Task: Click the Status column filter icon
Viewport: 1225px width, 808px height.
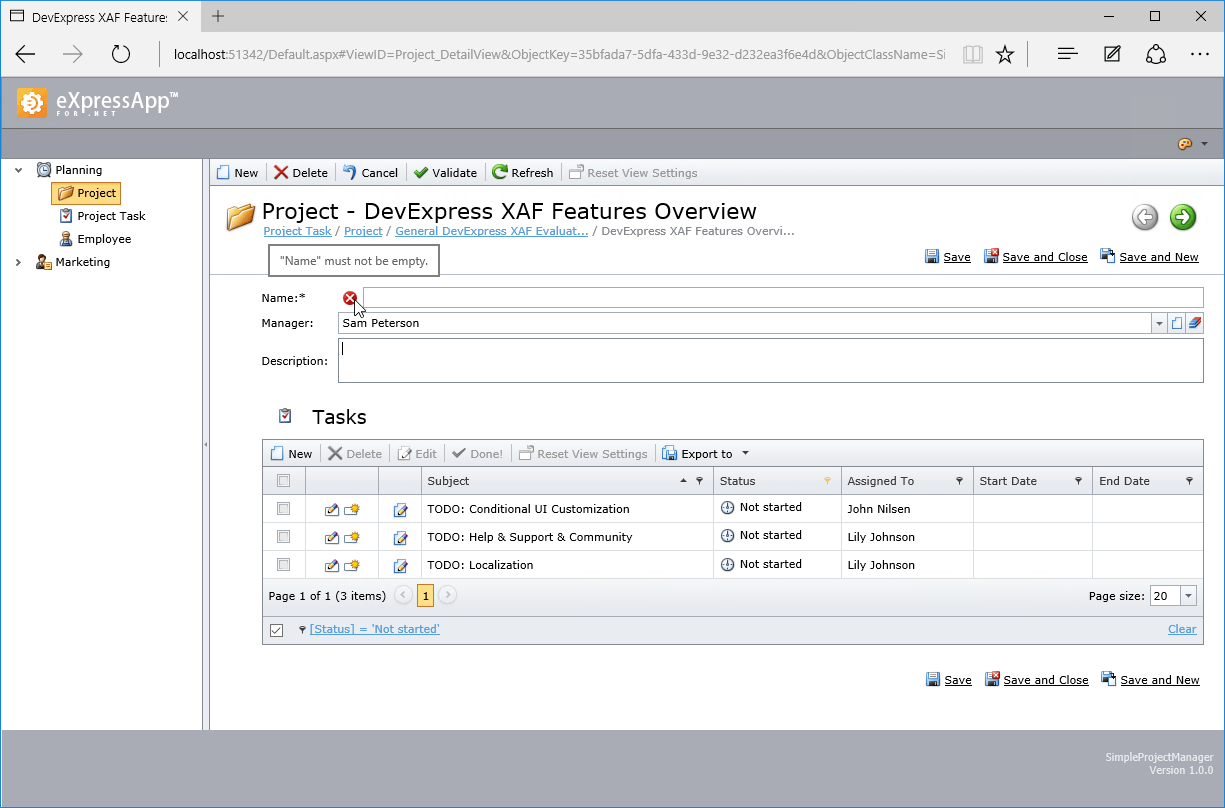Action: pos(827,481)
